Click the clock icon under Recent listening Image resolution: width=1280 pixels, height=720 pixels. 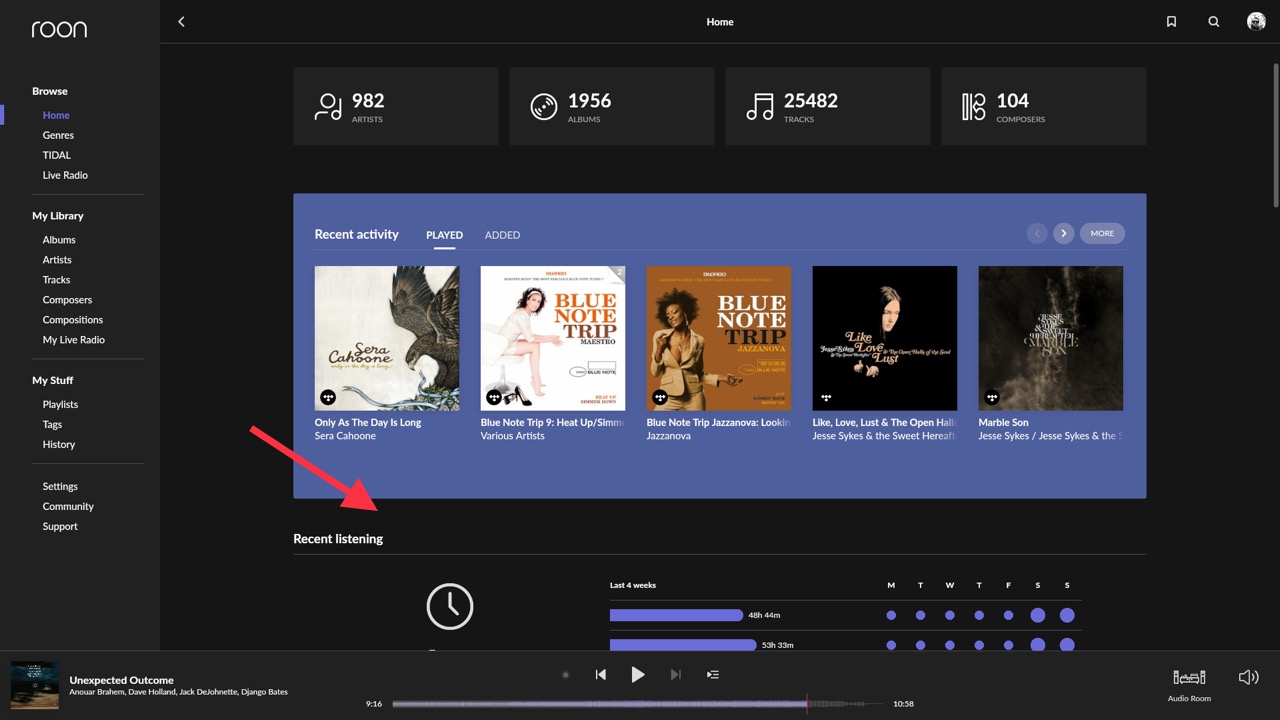tap(450, 606)
